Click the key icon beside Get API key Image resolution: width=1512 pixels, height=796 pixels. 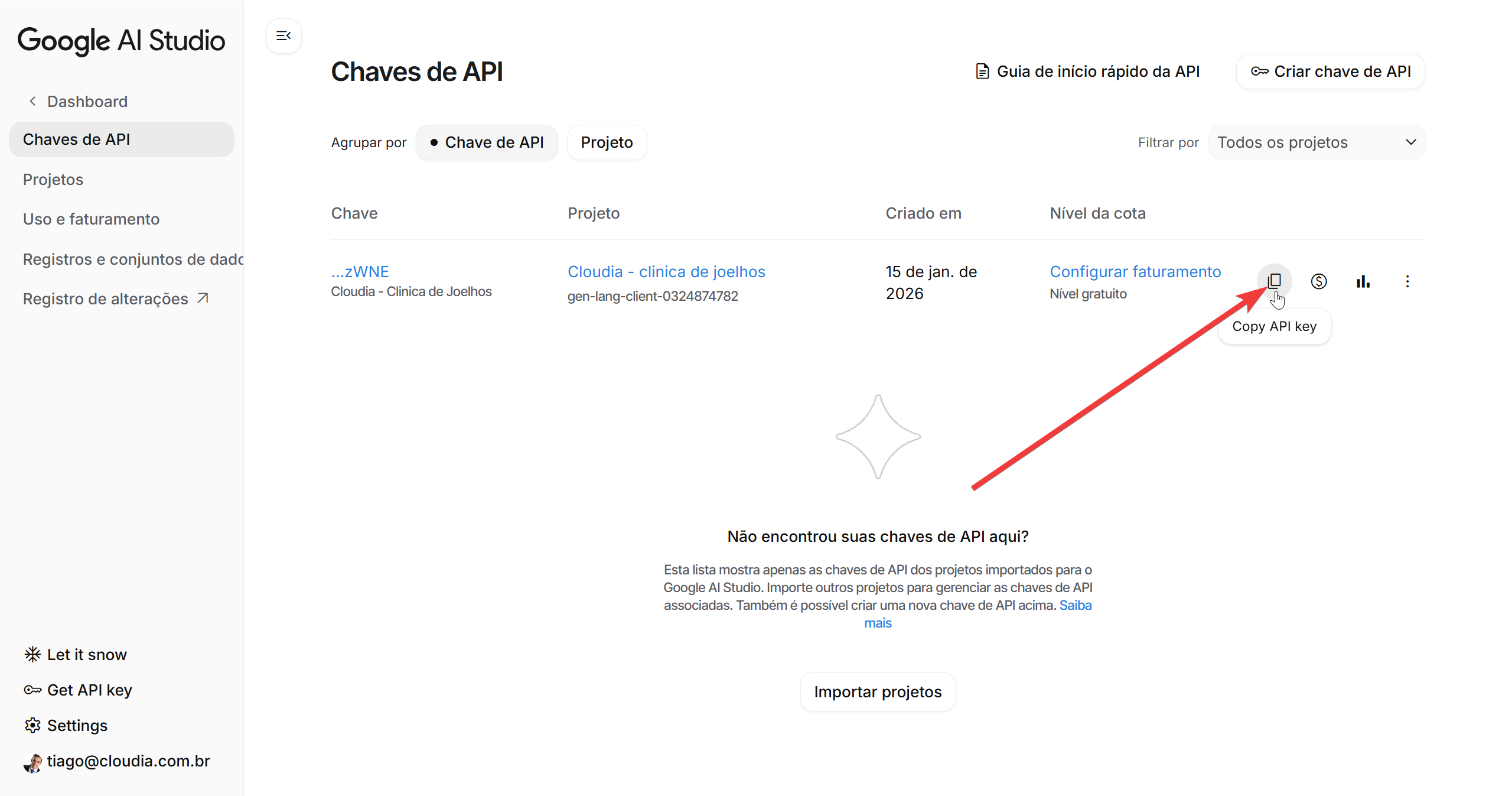click(32, 690)
